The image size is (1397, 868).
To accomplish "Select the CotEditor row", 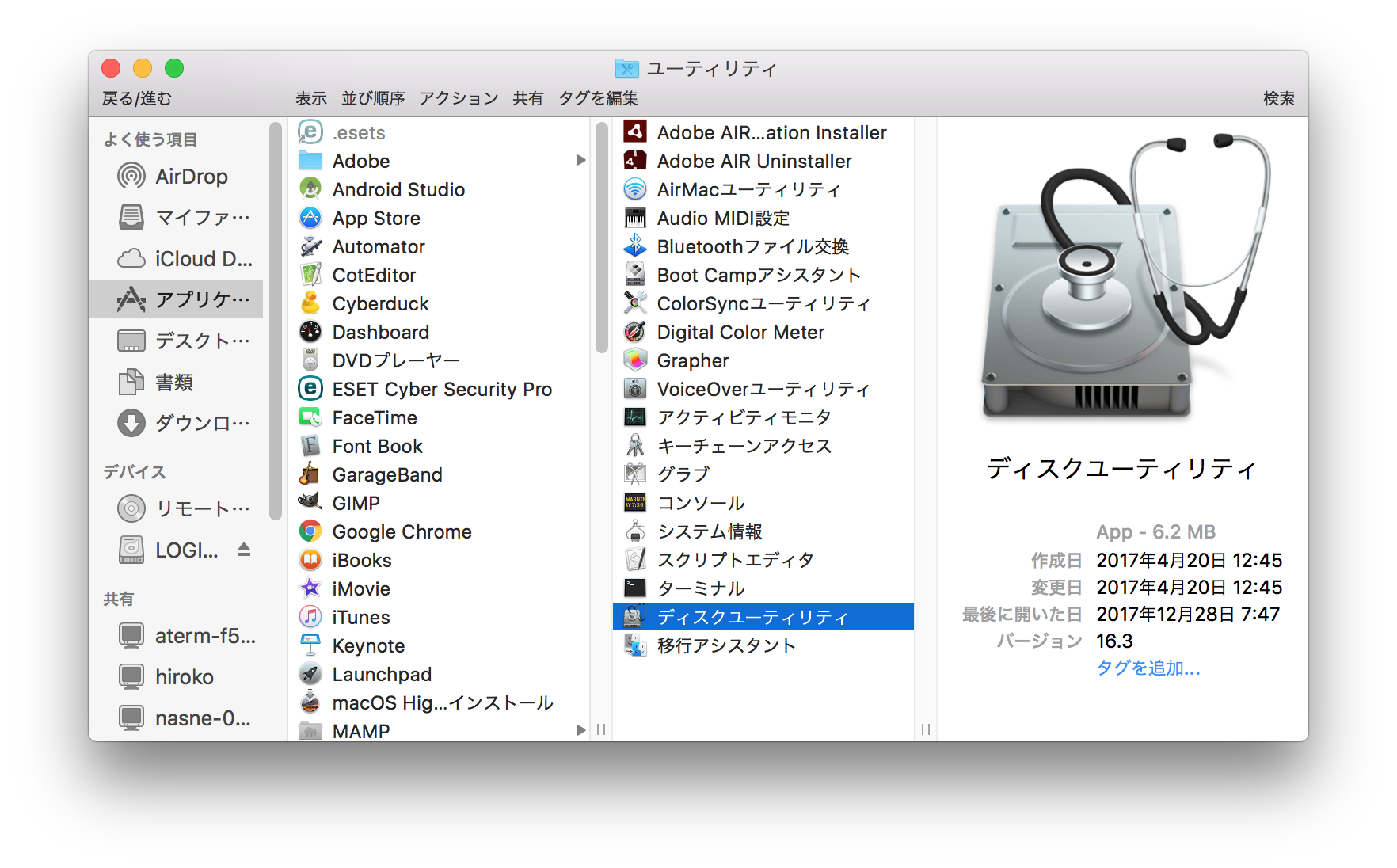I will pyautogui.click(x=440, y=275).
